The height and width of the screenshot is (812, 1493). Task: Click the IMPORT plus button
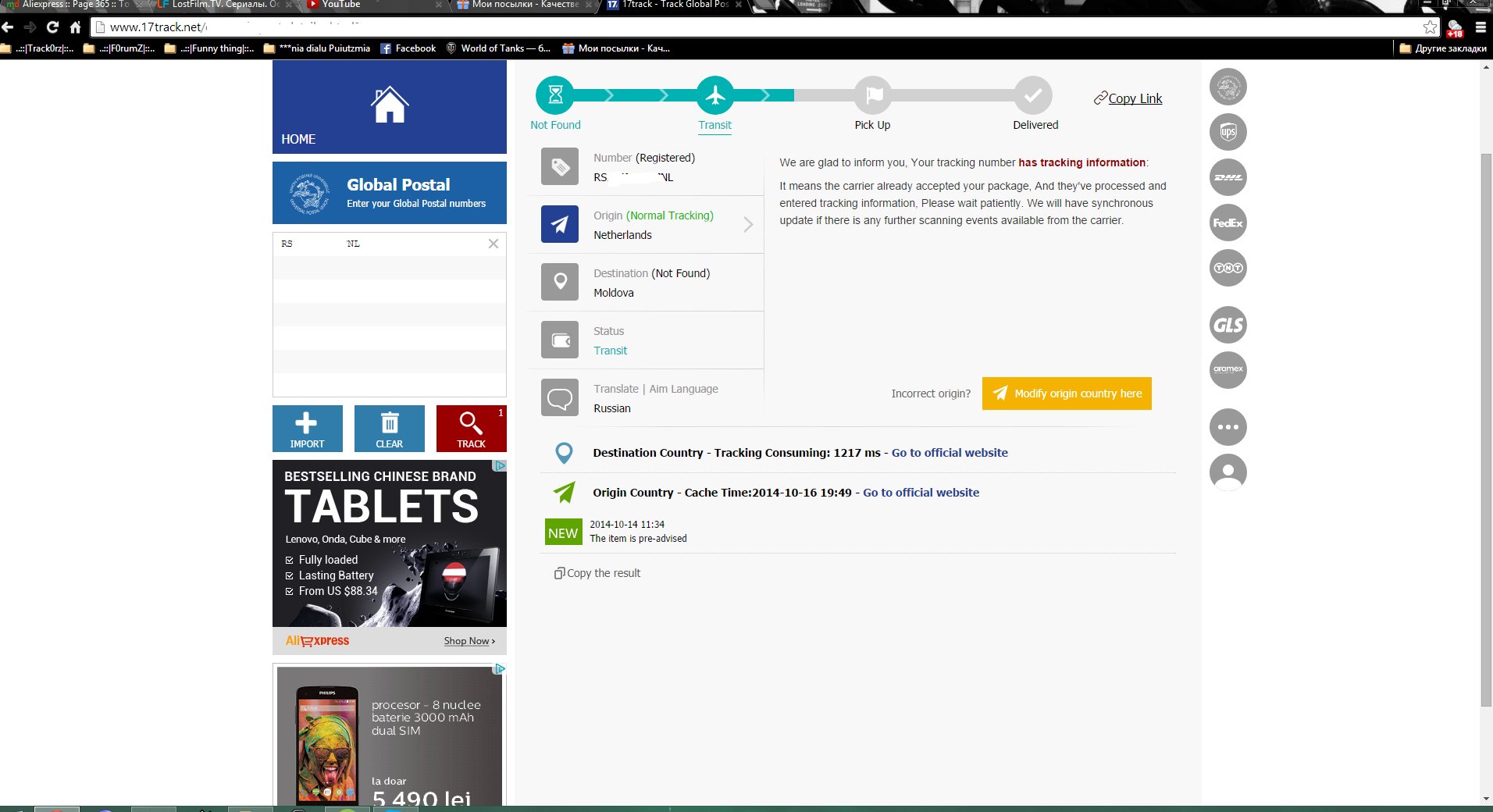coord(307,428)
